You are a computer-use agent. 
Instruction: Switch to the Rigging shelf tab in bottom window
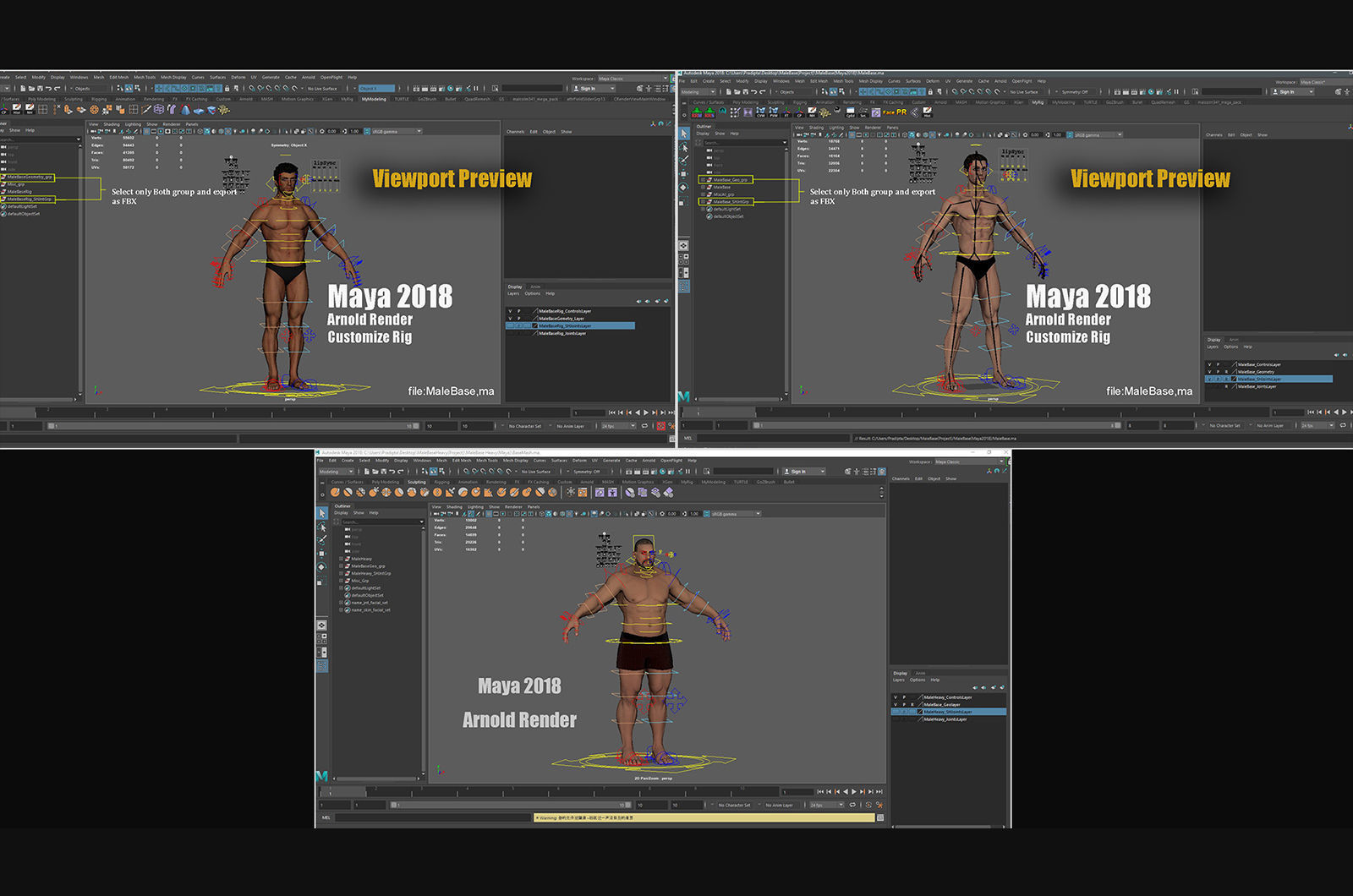(441, 482)
